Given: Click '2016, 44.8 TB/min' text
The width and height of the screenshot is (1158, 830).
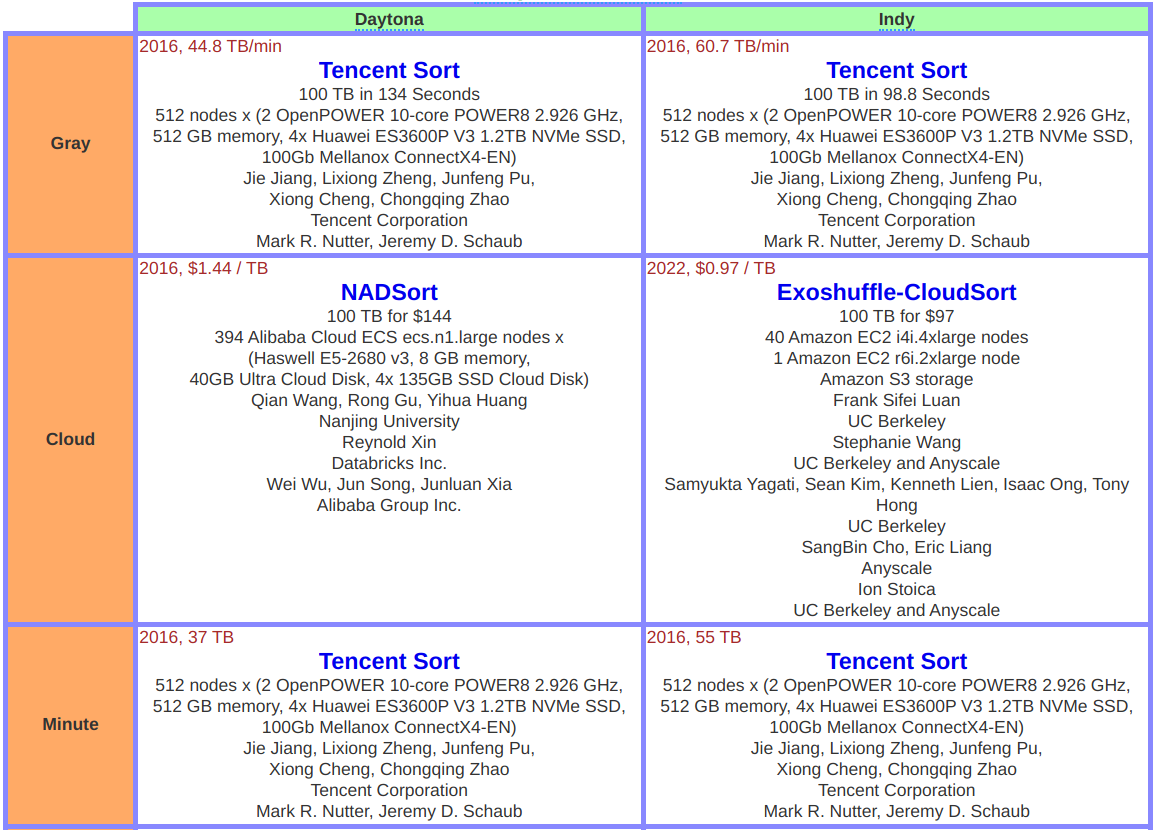Looking at the screenshot, I should pos(210,47).
